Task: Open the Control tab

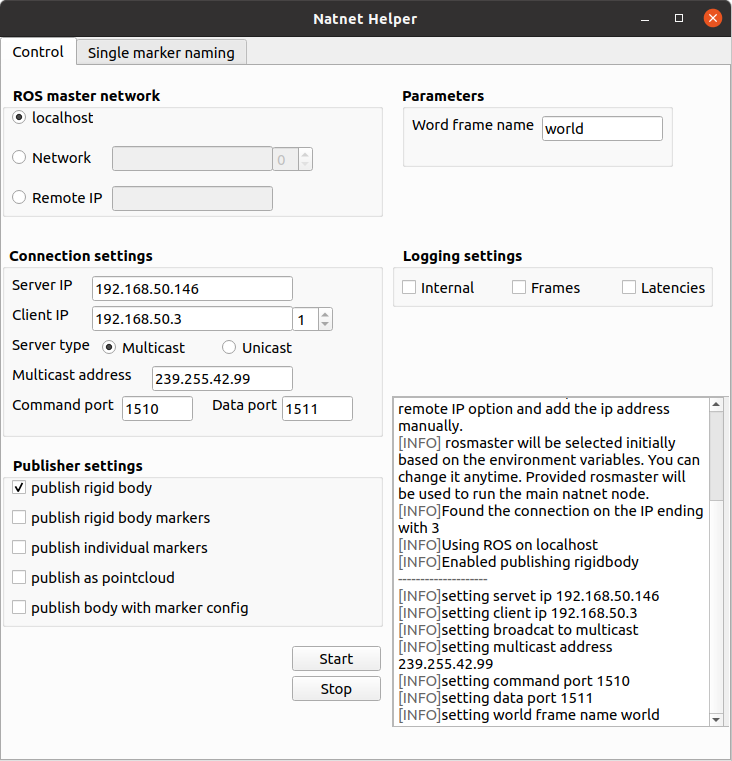Action: tap(38, 52)
